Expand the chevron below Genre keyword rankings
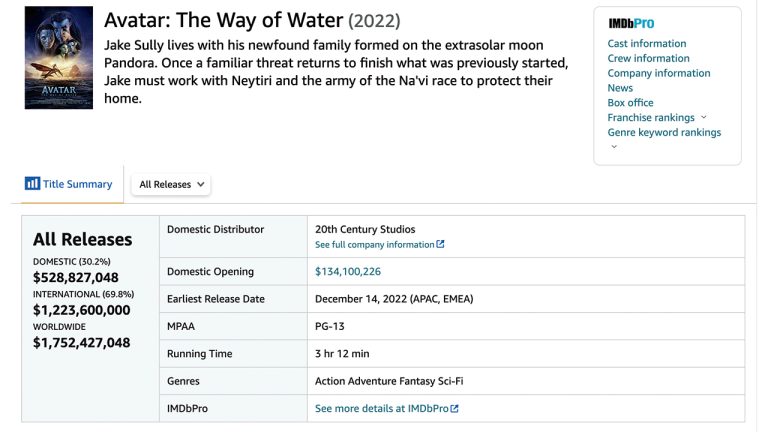Screen dimensions: 768x432 [x=614, y=147]
